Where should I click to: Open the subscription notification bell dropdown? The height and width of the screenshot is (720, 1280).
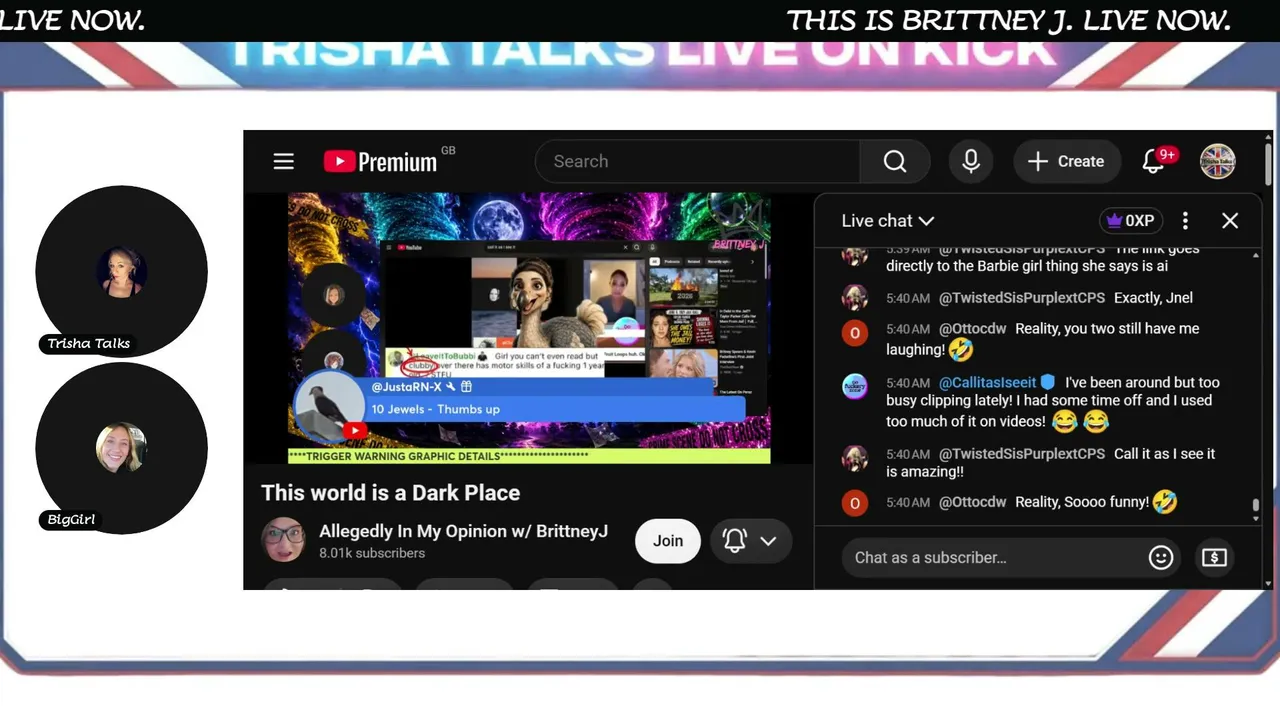751,541
